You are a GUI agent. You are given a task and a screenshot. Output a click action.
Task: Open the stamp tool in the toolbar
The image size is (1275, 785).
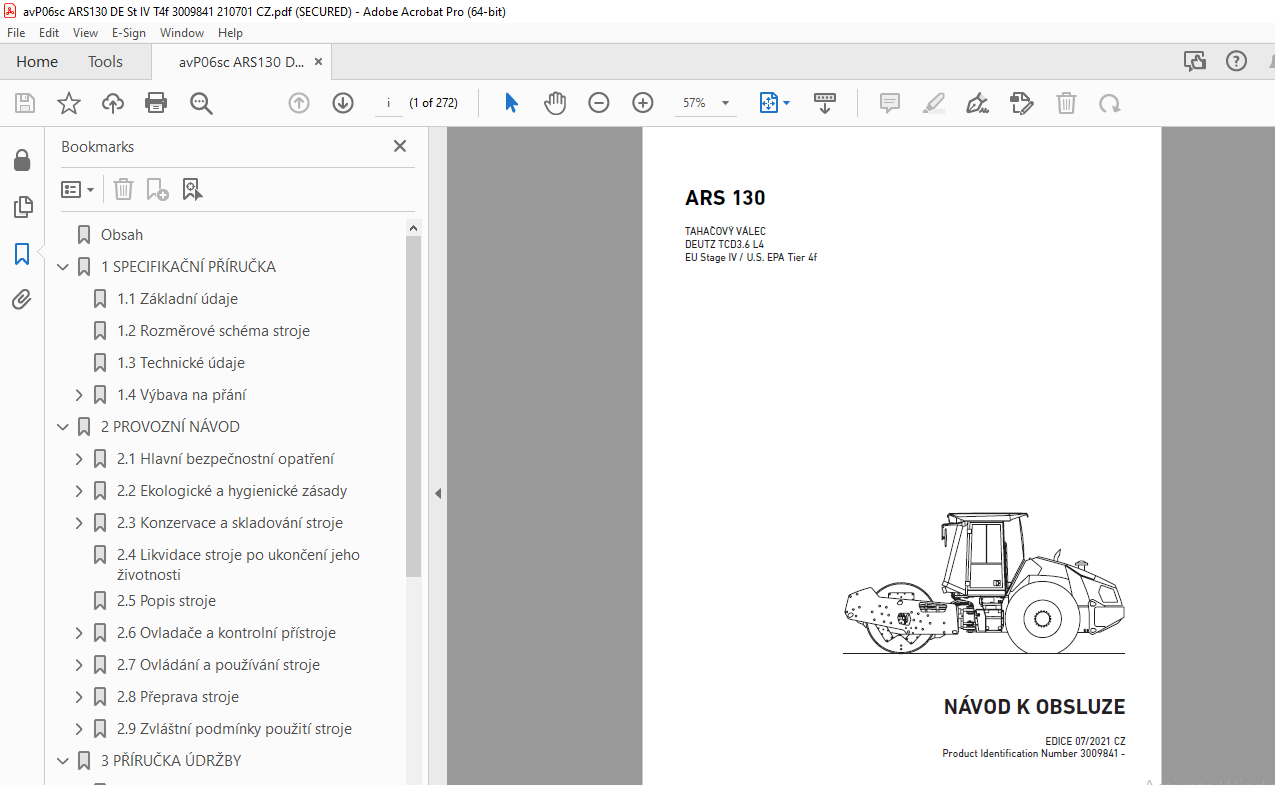[x=1022, y=103]
